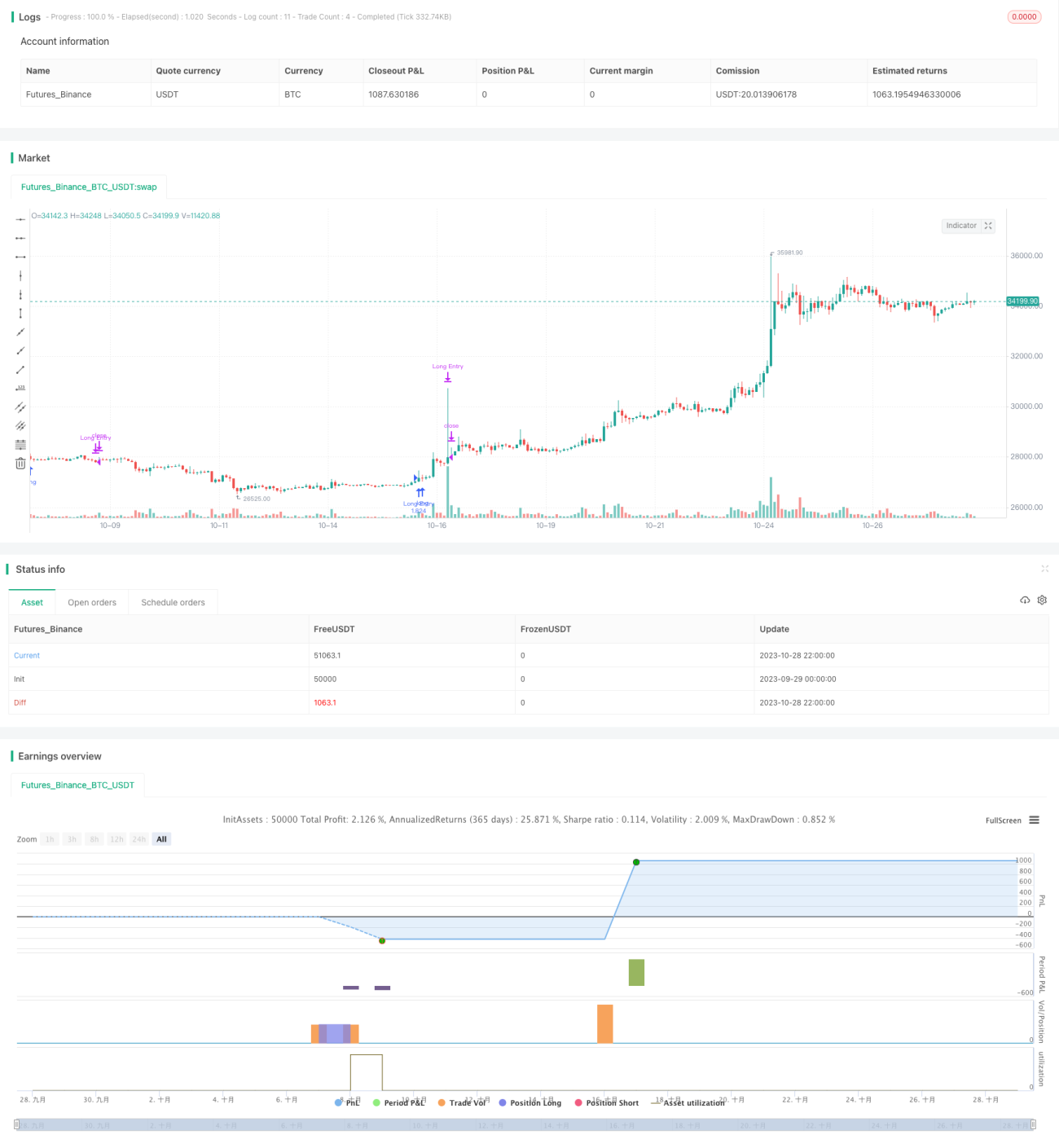The height and width of the screenshot is (1148, 1059).
Task: Toggle the PnL series in chart legend
Action: pyautogui.click(x=347, y=1102)
